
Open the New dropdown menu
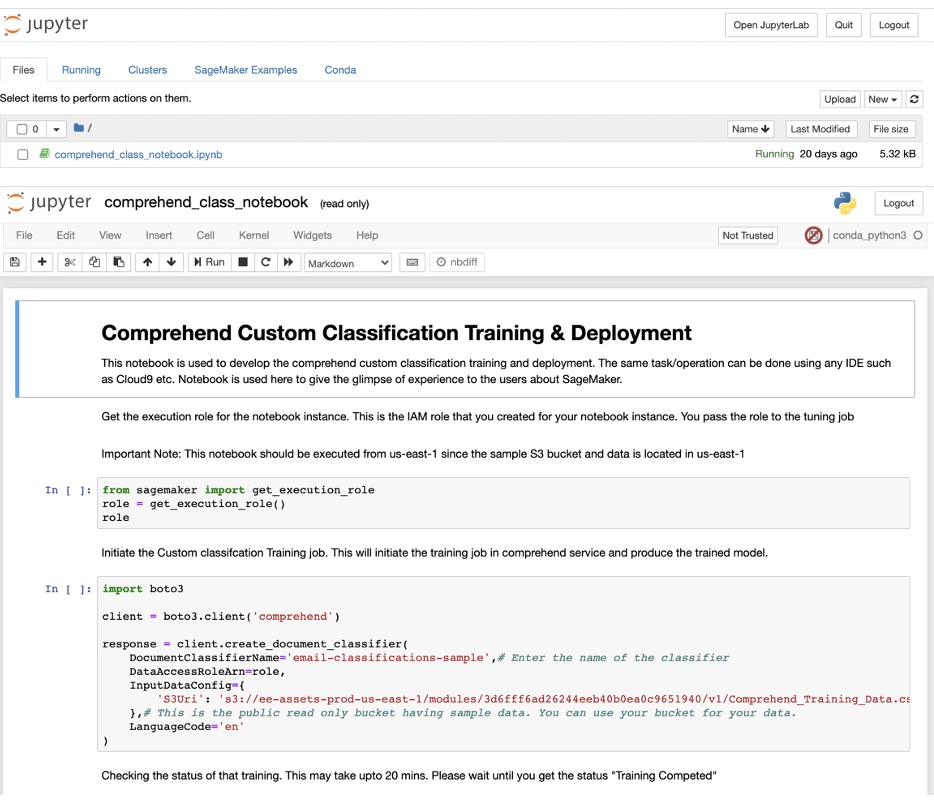(x=882, y=99)
